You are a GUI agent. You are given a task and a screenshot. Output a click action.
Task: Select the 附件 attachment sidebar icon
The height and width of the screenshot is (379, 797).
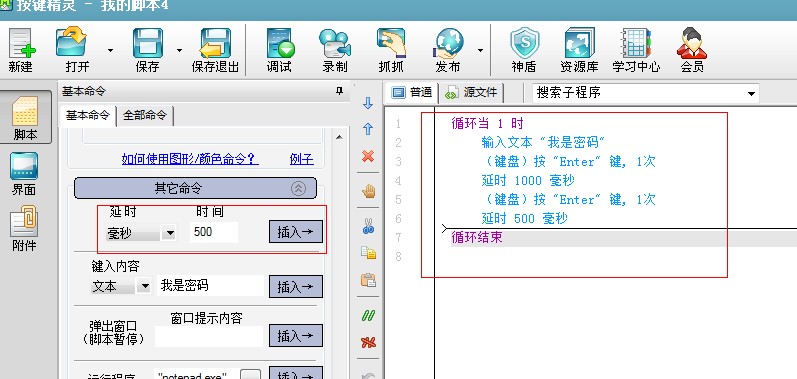(24, 228)
